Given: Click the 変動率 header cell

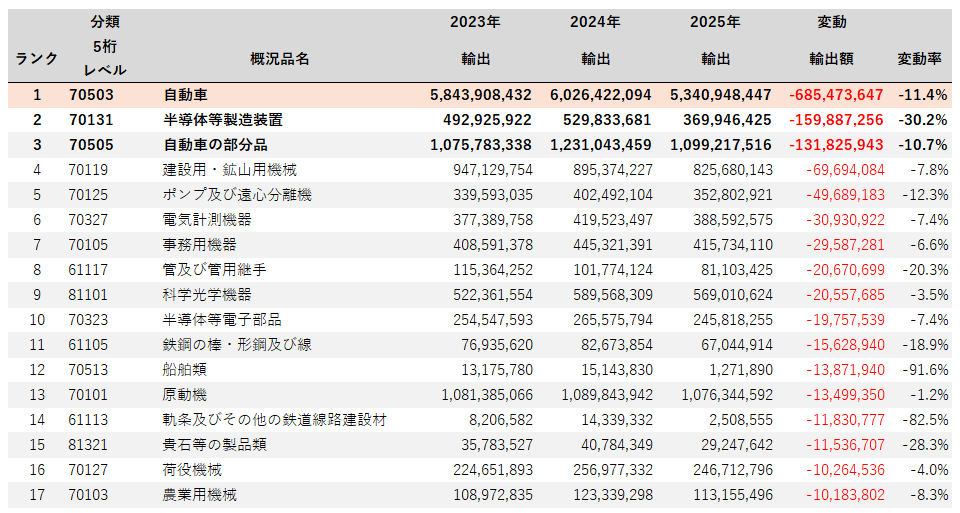Looking at the screenshot, I should click(x=919, y=59).
